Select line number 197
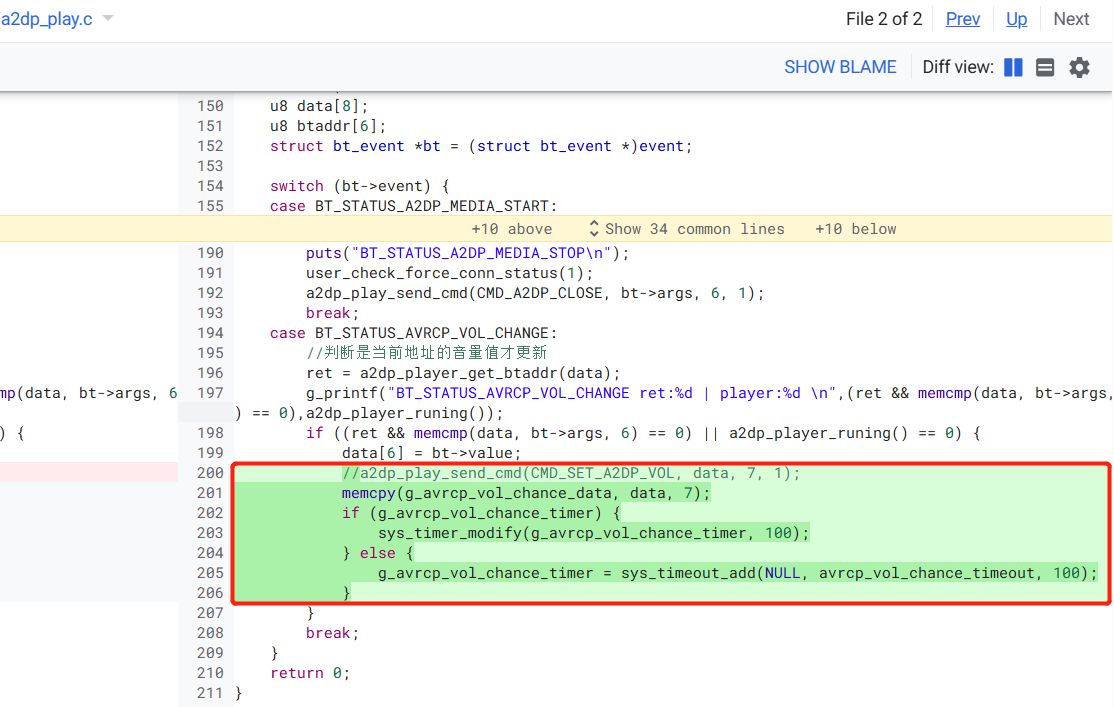Viewport: 1114px width, 707px height. 210,393
